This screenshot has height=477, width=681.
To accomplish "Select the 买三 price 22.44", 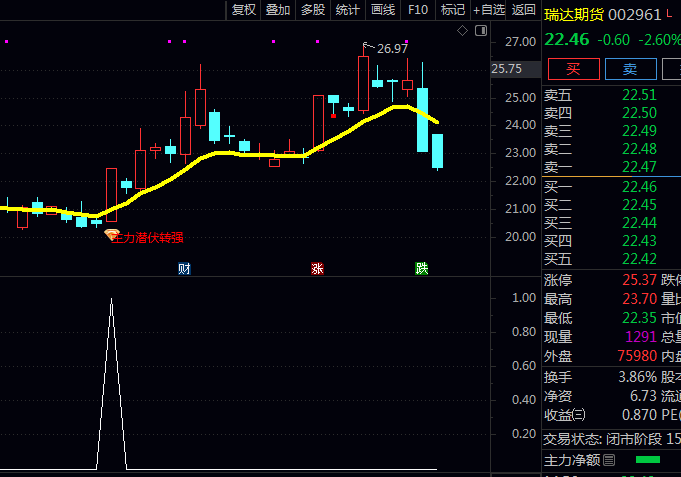I will pos(639,223).
